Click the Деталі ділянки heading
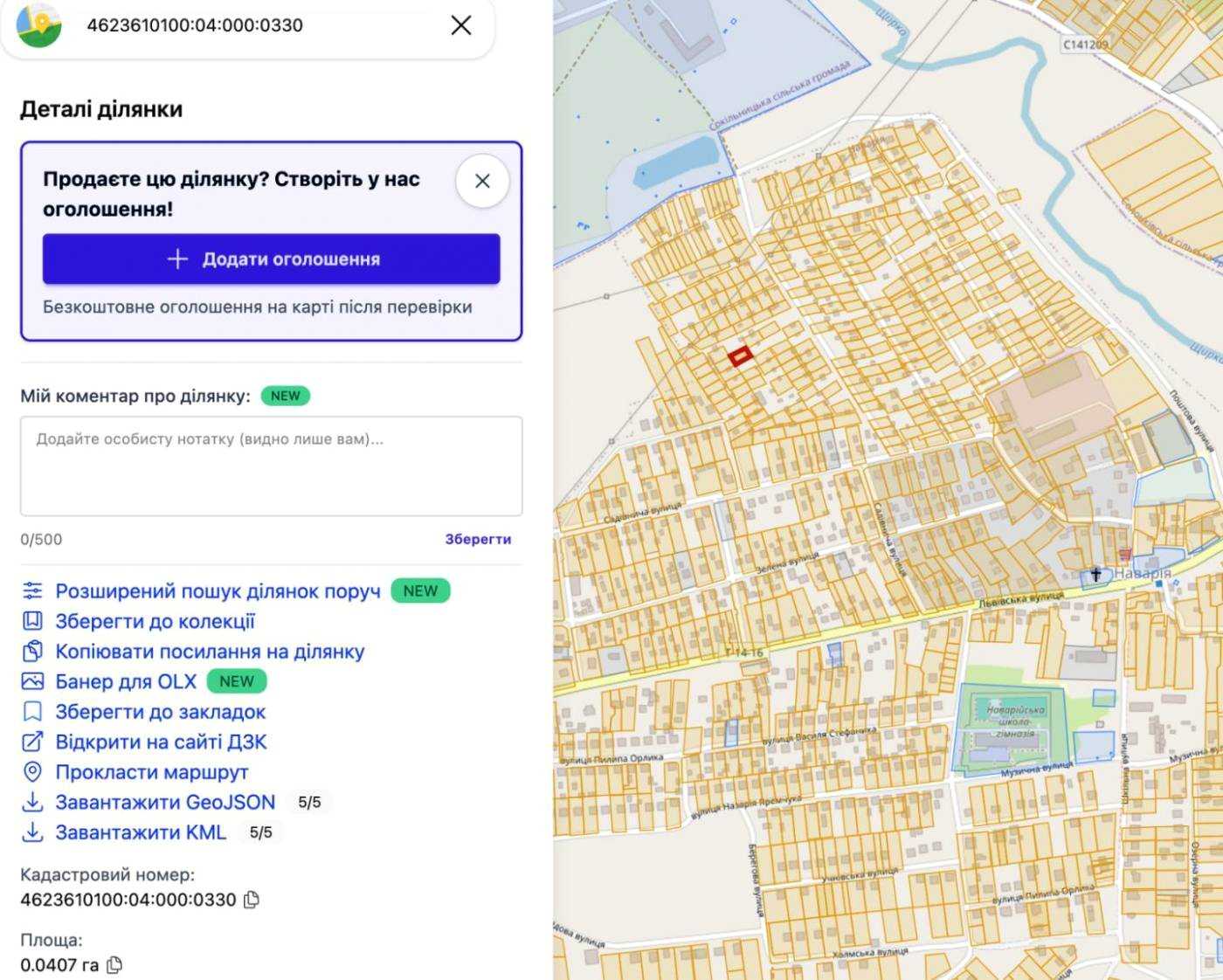Viewport: 1223px width, 980px height. (101, 109)
